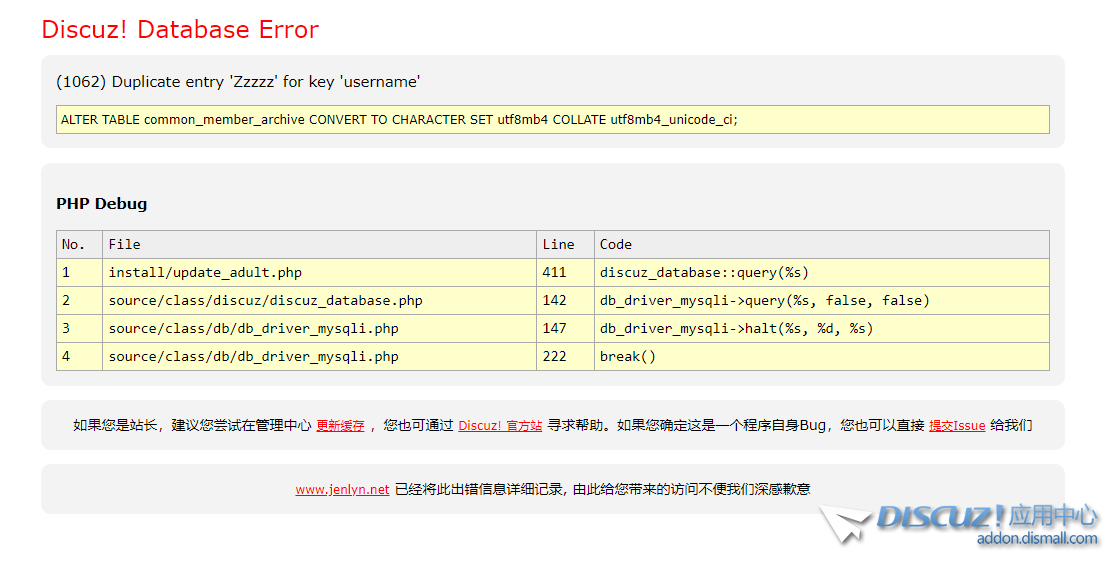Click db_driver_mysqli.php file cell in row 3
This screenshot has width=1116, height=564.
[320, 328]
